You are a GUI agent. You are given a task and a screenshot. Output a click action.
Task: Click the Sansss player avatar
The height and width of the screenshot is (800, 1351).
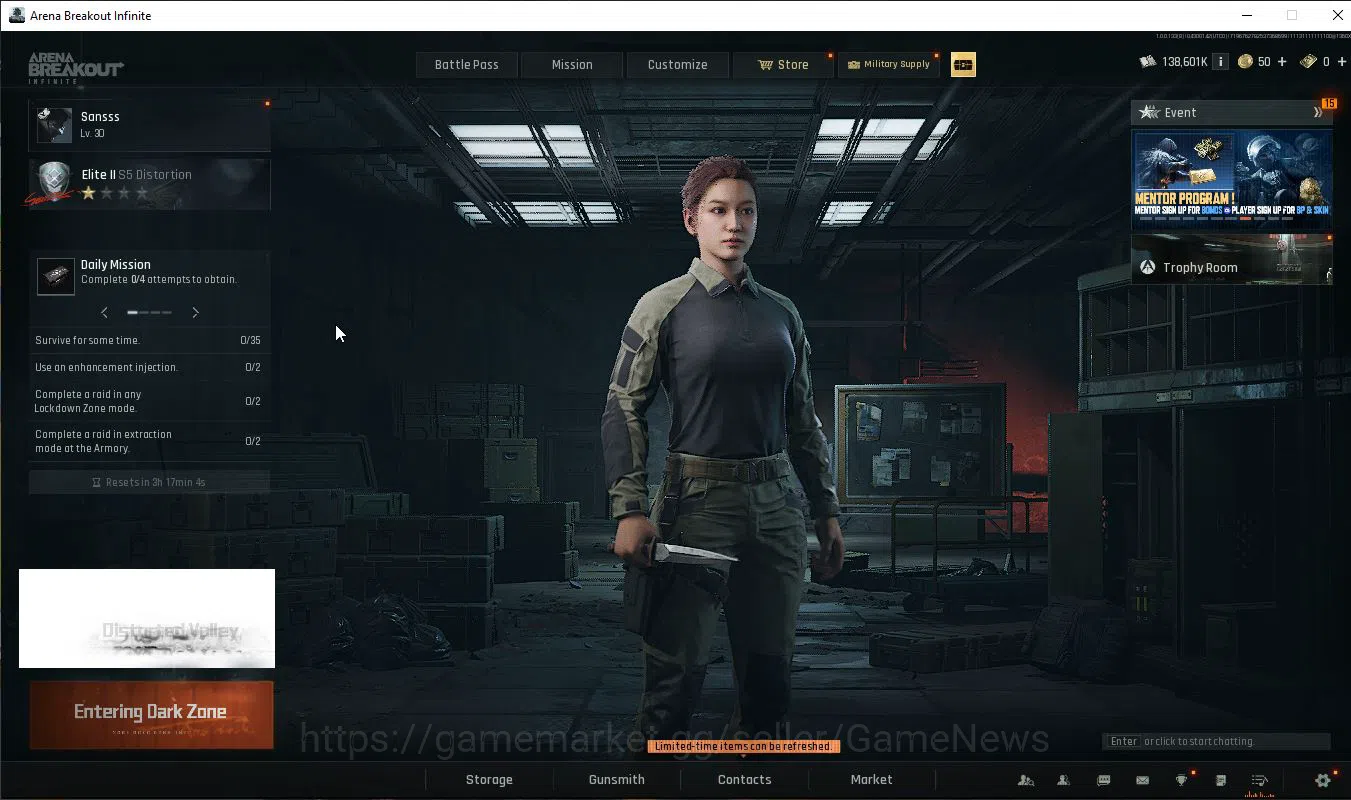tap(54, 125)
